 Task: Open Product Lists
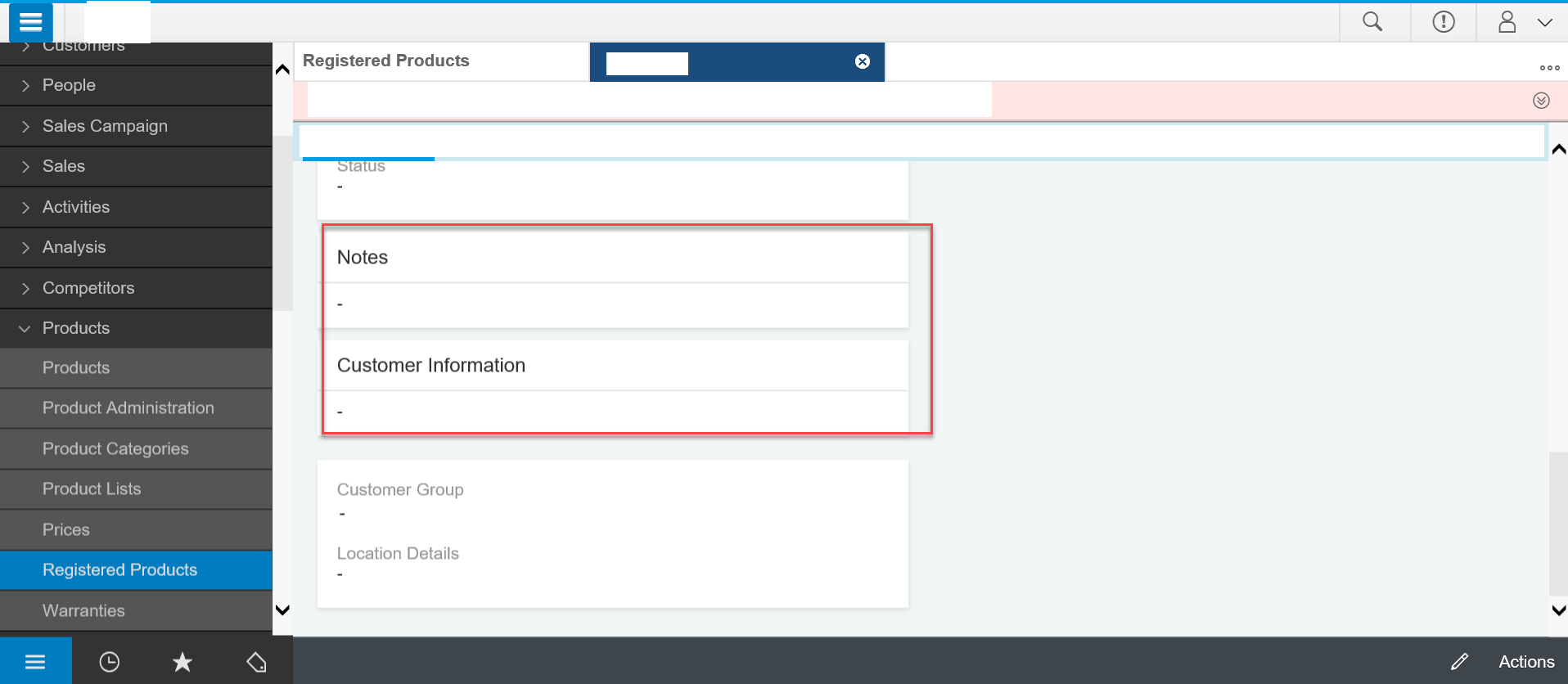click(x=136, y=489)
